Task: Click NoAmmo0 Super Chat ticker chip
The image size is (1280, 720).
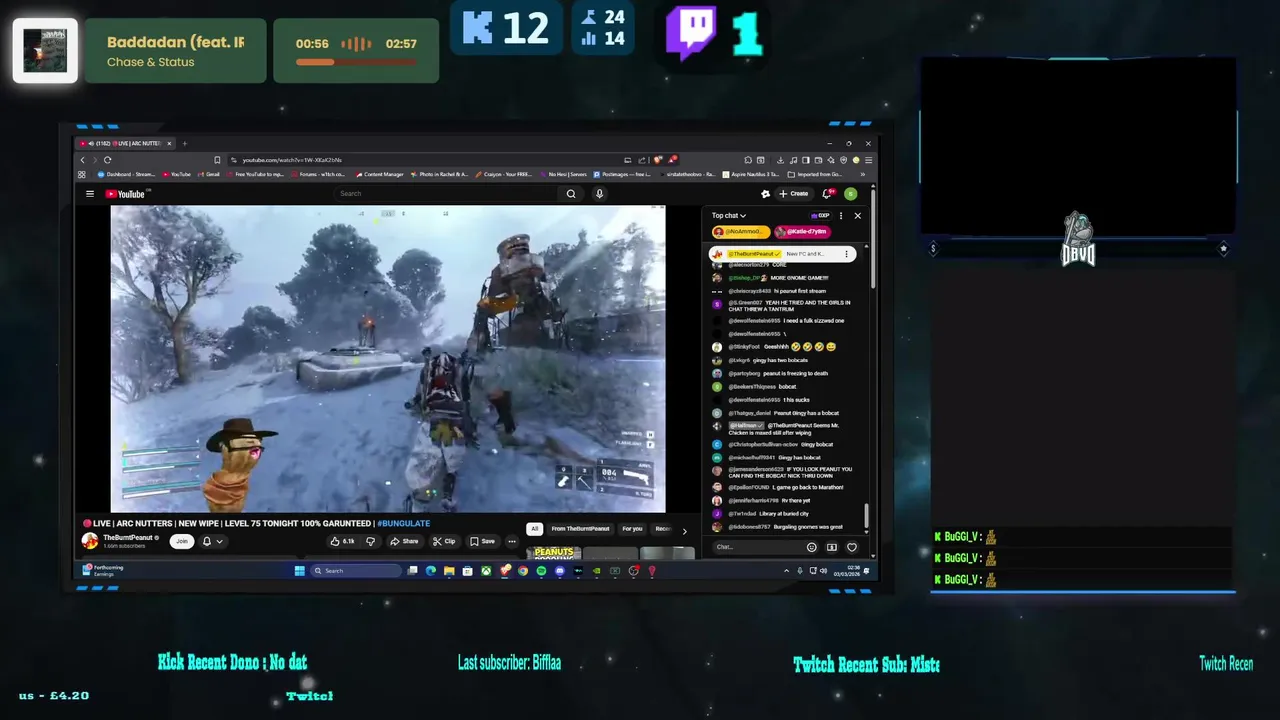Action: [741, 231]
